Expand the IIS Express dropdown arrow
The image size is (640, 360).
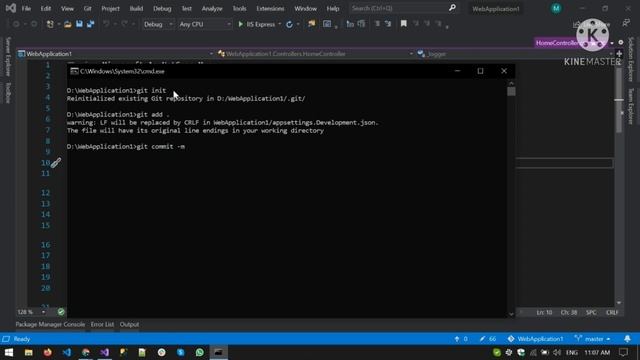tap(280, 24)
